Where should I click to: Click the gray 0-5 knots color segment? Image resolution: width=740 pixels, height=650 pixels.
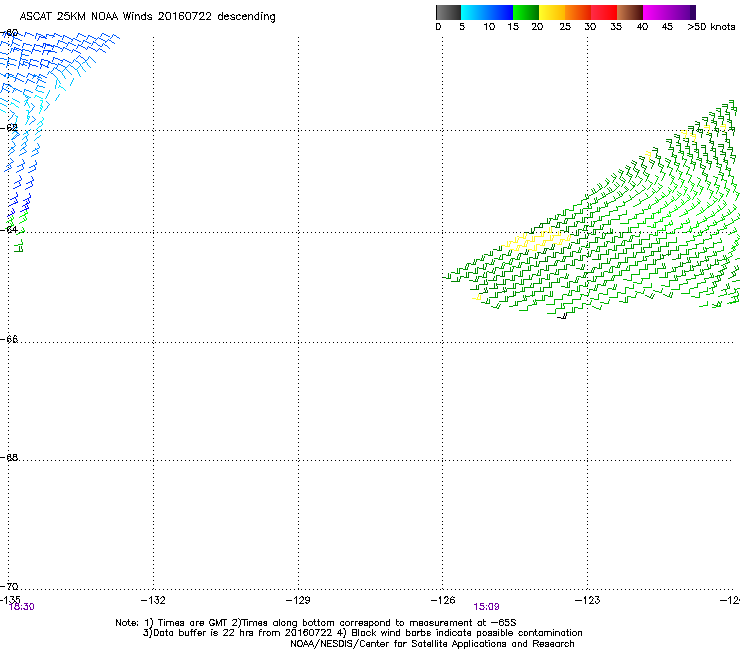(x=448, y=12)
